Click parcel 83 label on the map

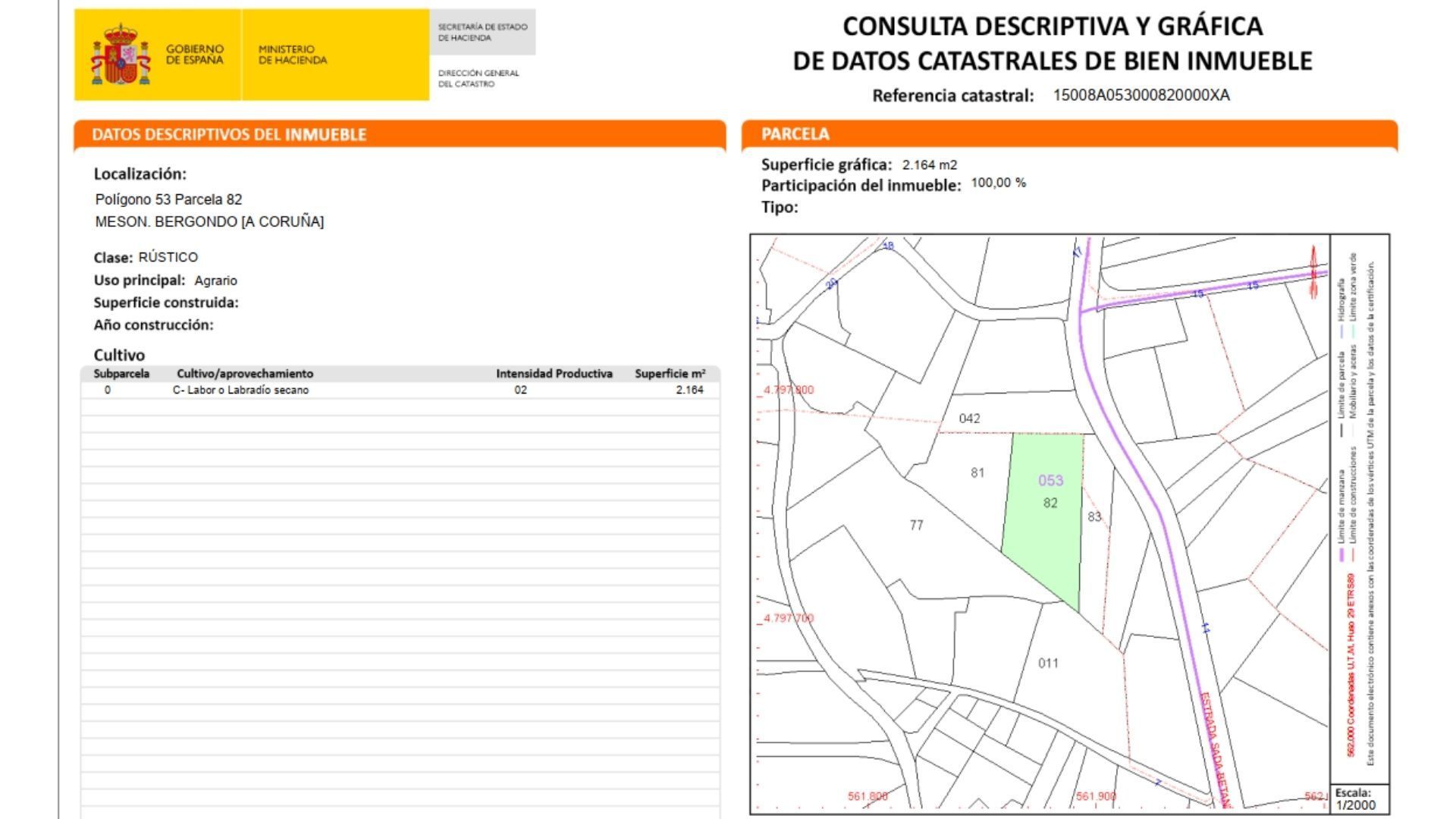tap(1094, 516)
